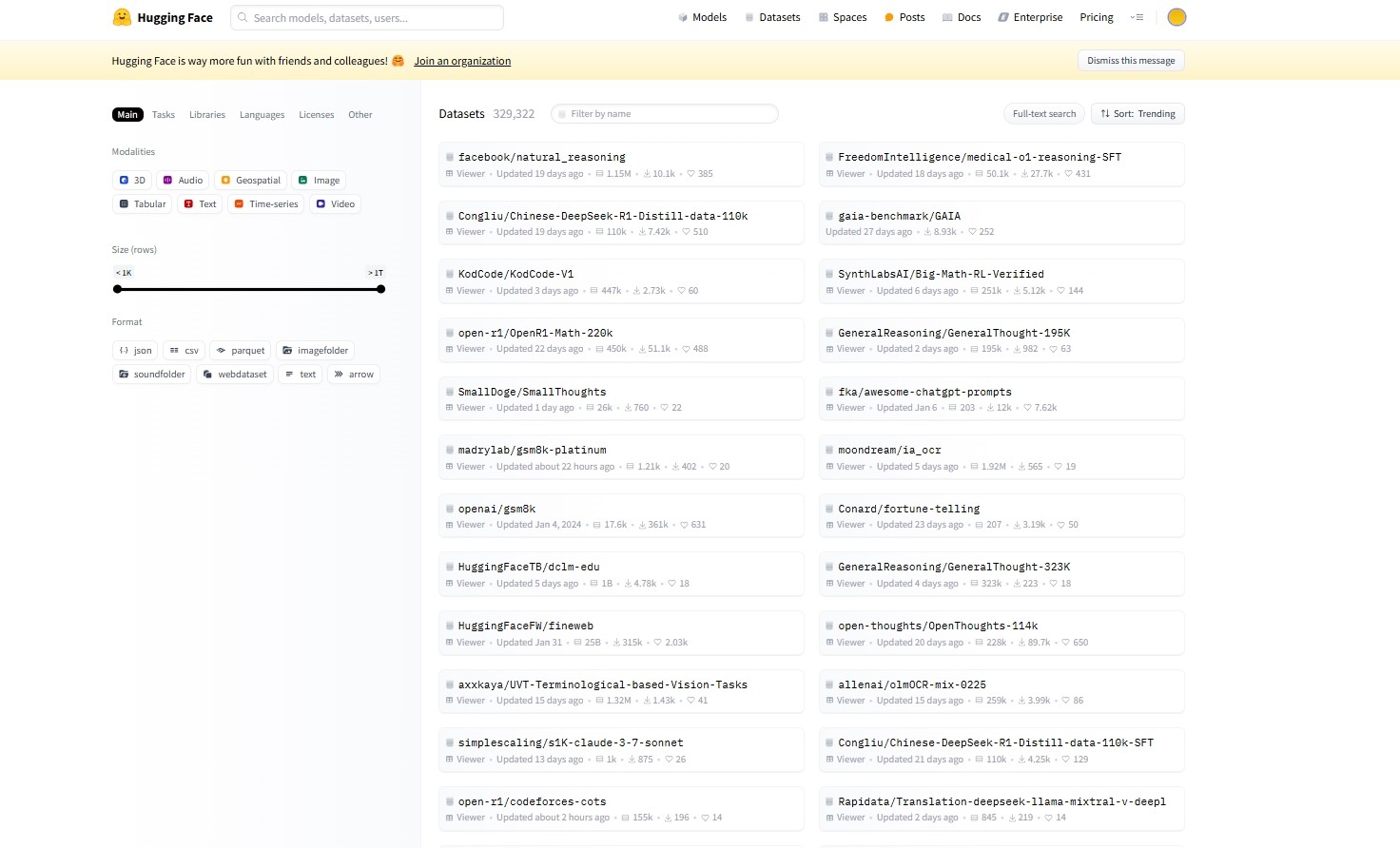The image size is (1400, 848).
Task: Select the imagefolder format filter
Action: pyautogui.click(x=316, y=350)
